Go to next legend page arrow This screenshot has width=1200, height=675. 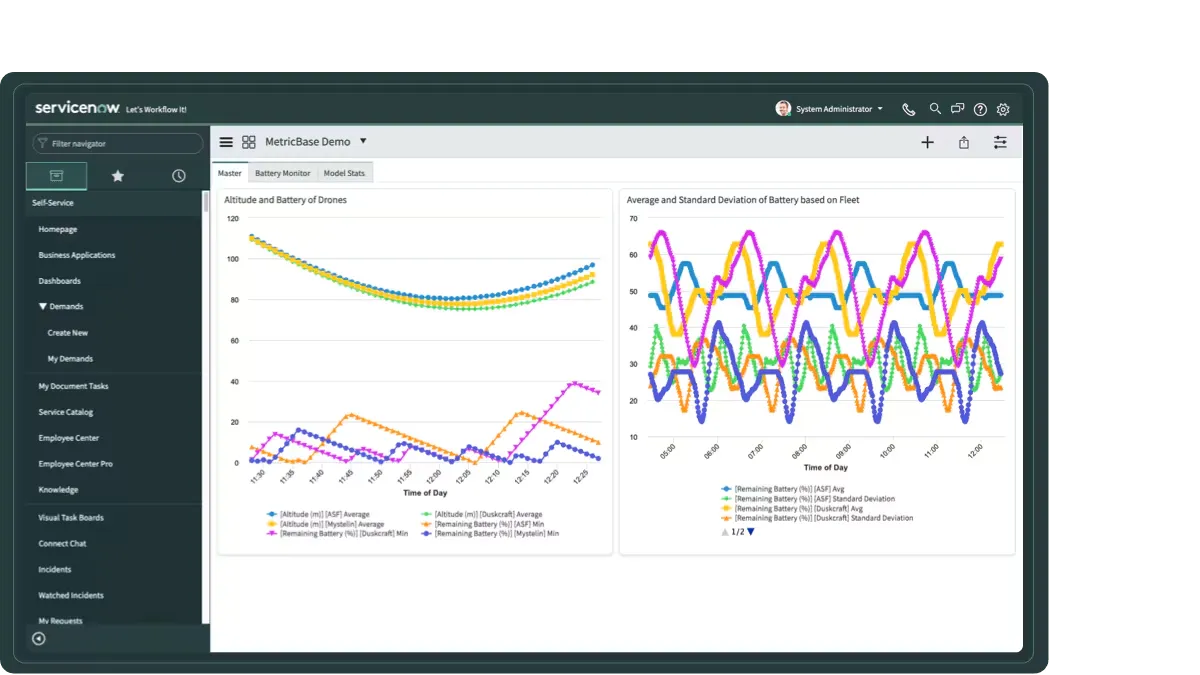tap(751, 532)
